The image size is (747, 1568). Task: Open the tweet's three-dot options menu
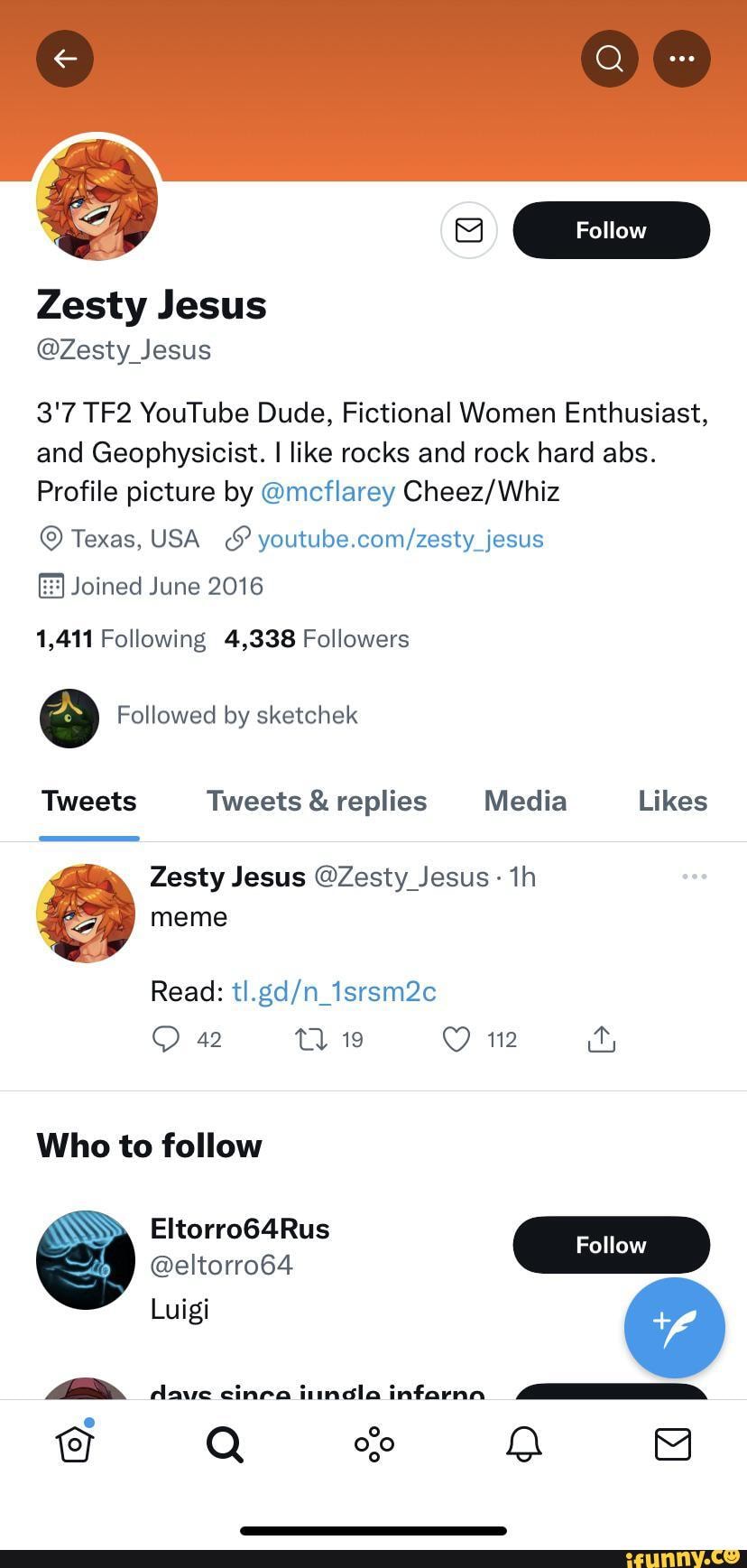click(x=694, y=876)
